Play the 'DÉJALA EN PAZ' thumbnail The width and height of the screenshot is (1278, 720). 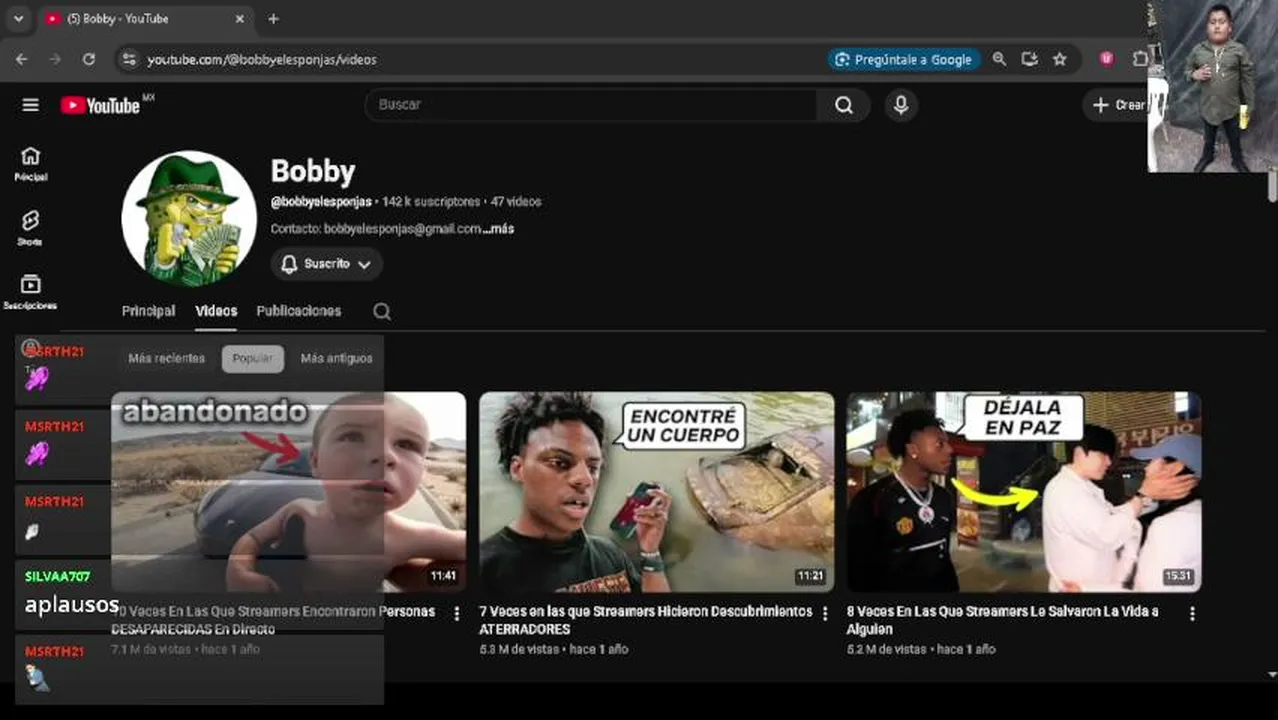[x=1024, y=492]
